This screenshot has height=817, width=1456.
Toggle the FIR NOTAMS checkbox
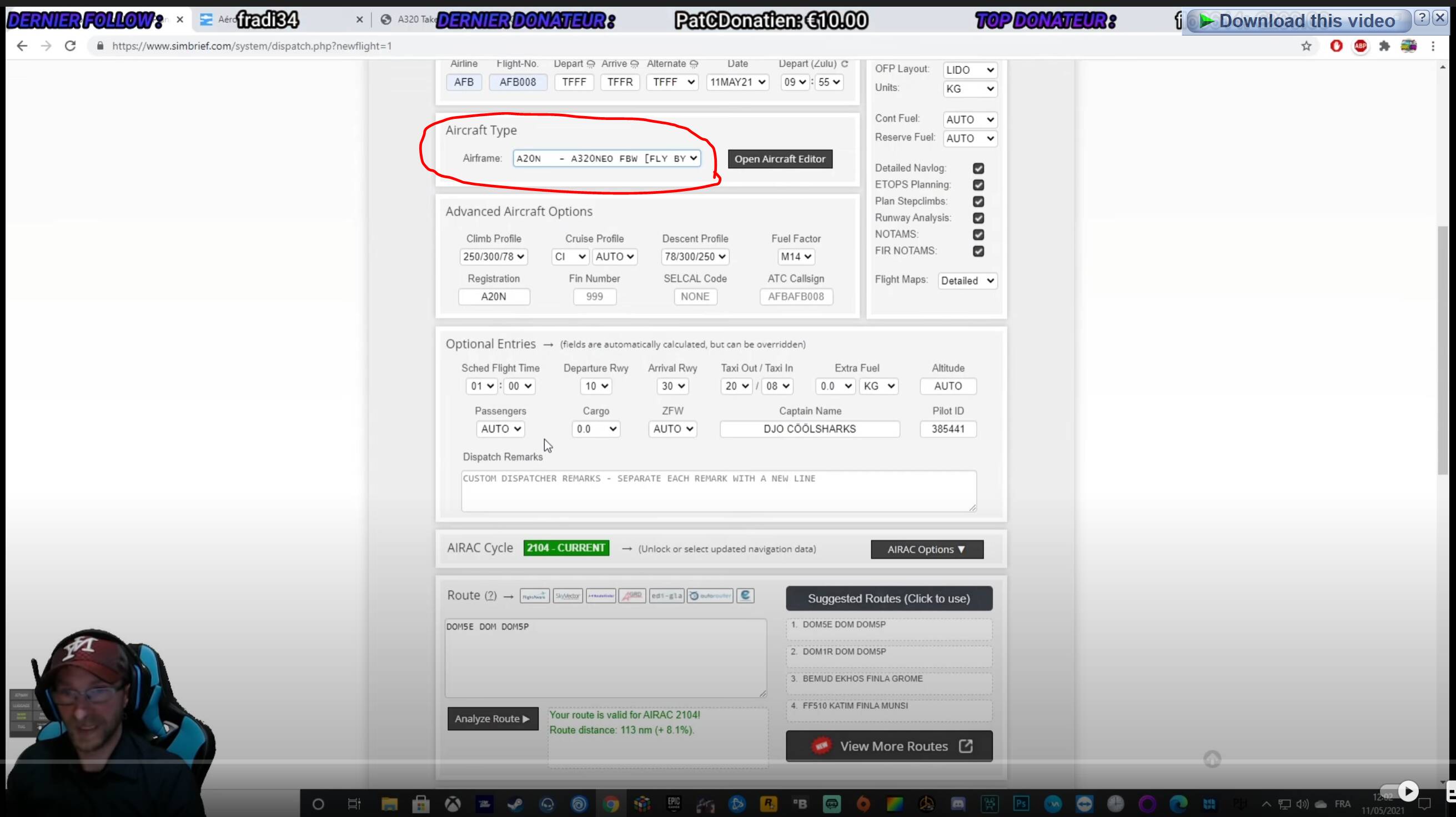point(978,251)
